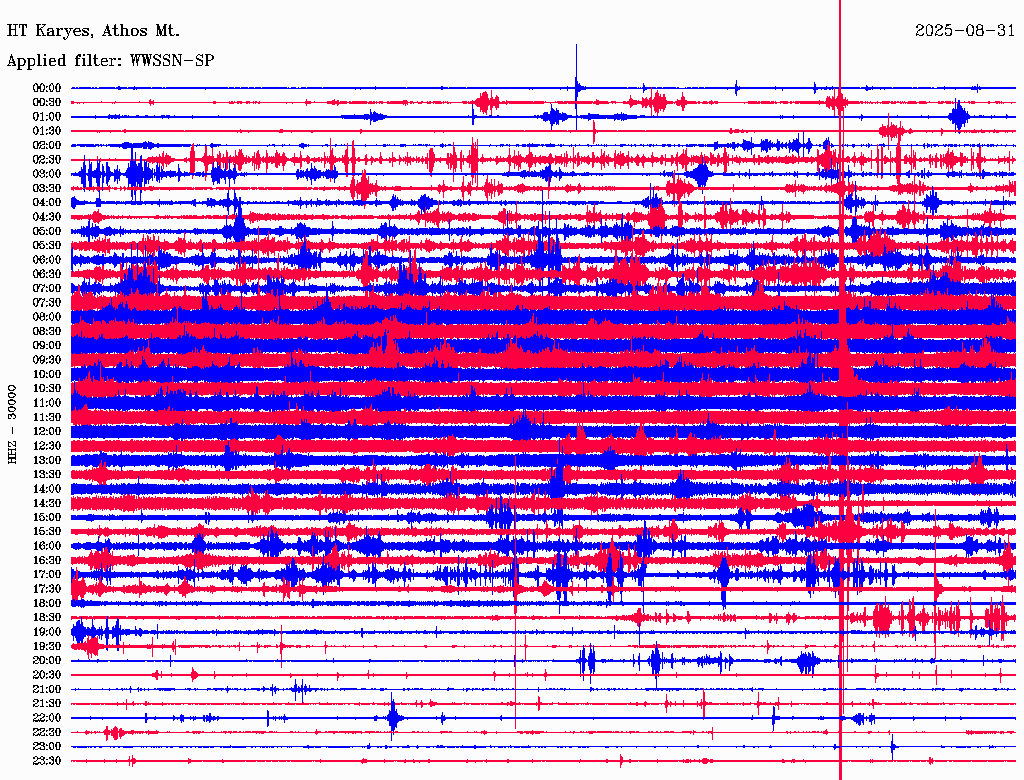Click the 07:30 time label

click(x=47, y=302)
